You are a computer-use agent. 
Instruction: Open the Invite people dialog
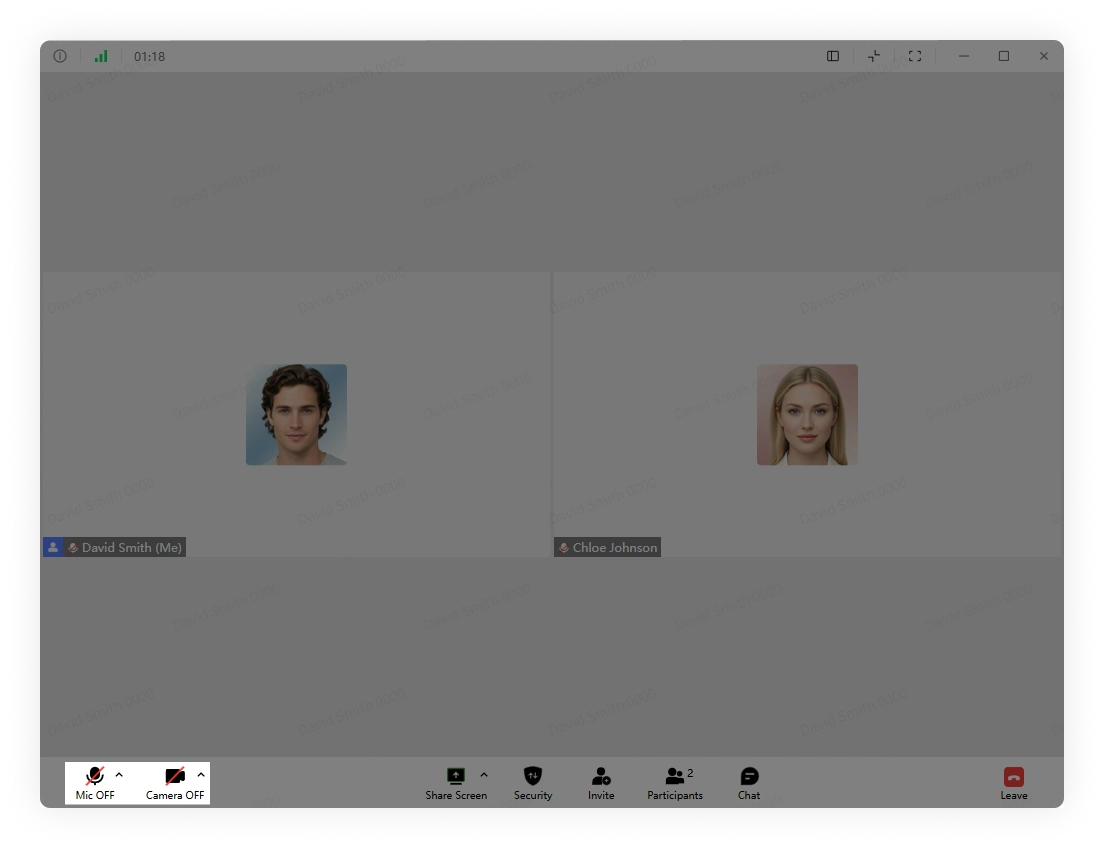tap(601, 783)
